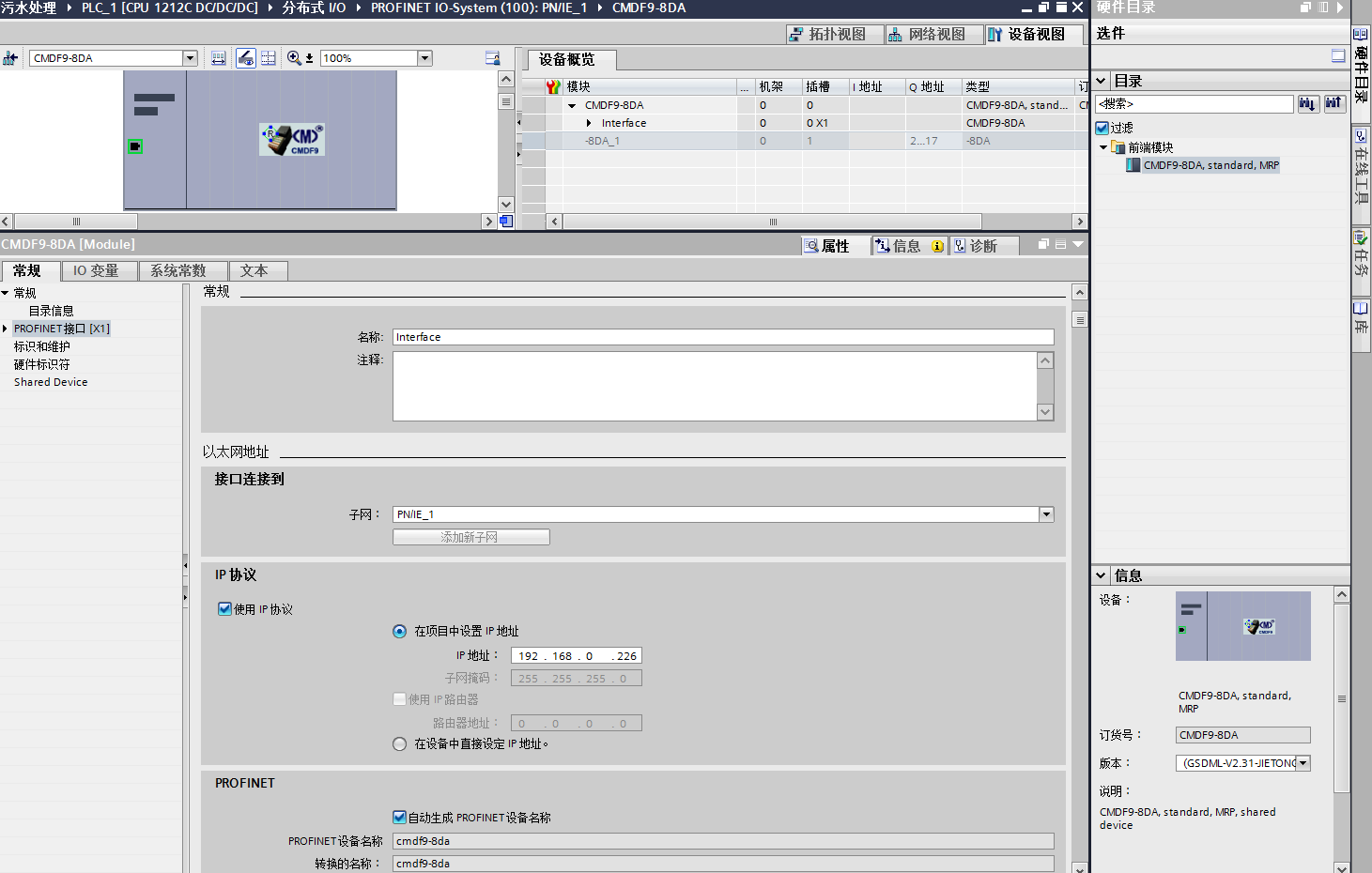Toggle the 过滤 filter checkbox

[x=1103, y=128]
